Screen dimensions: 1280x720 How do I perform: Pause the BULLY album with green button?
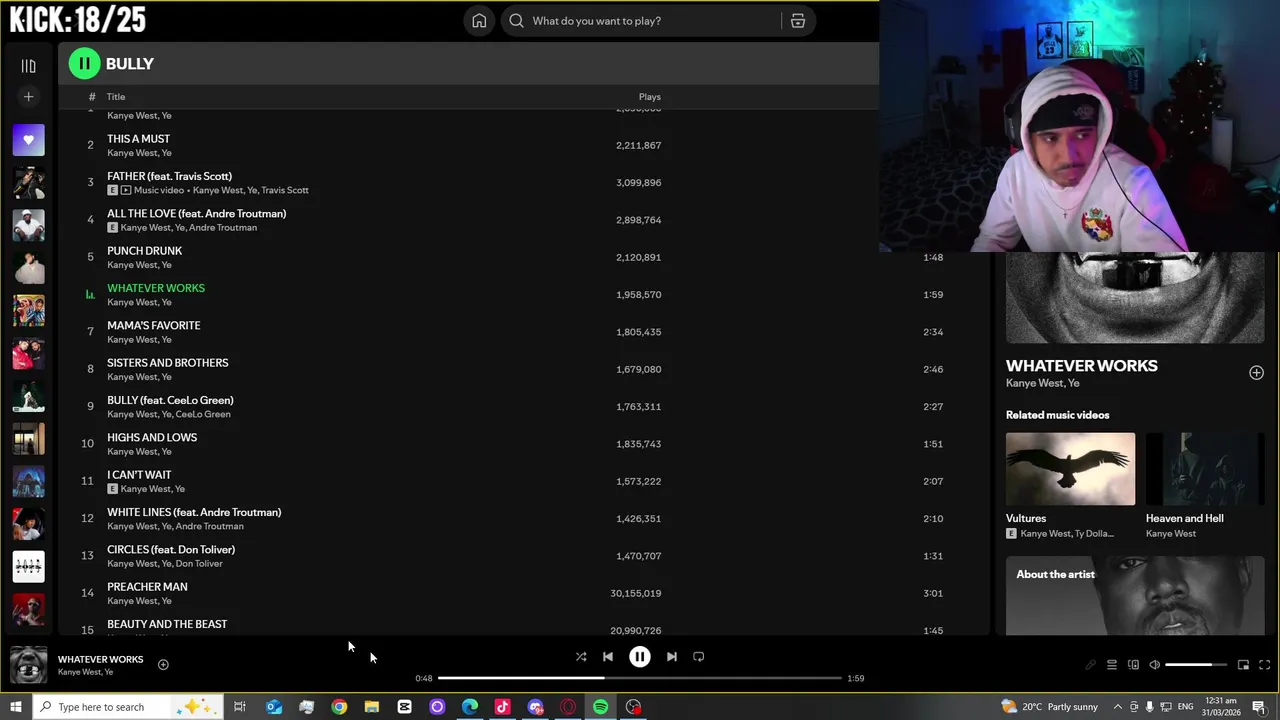[x=84, y=63]
